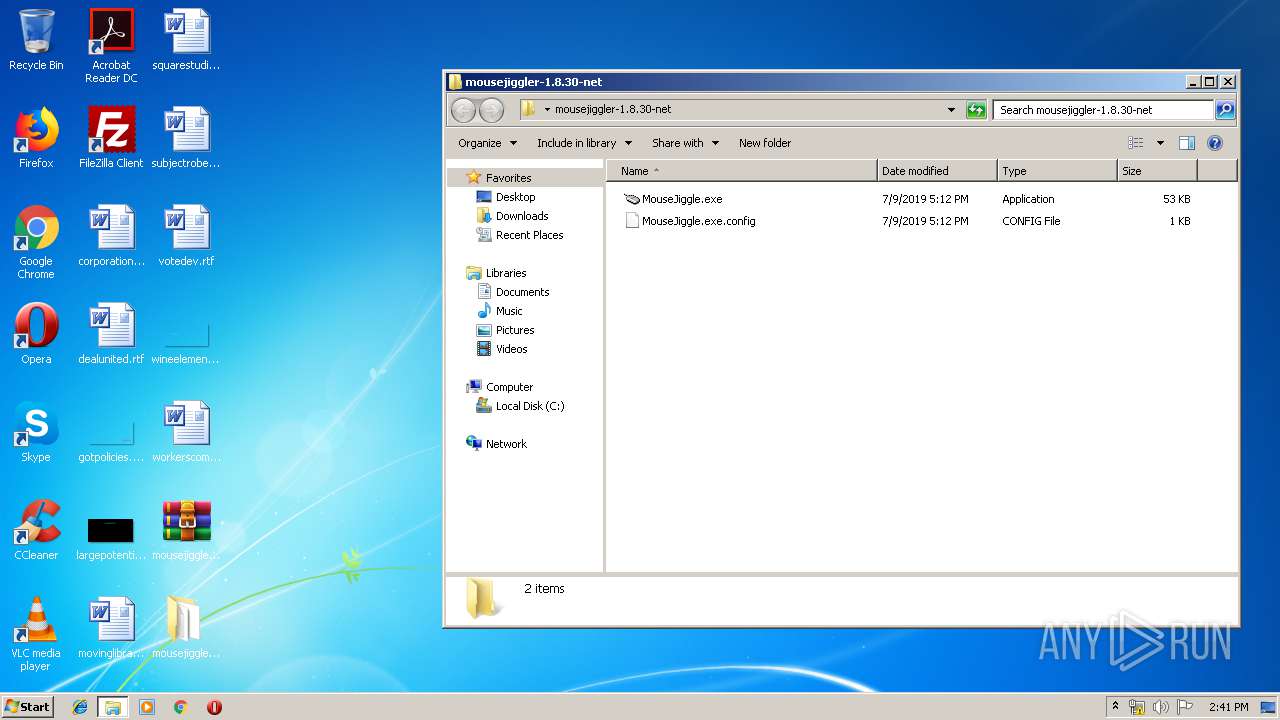Open Skype desktop shortcut
1280x720 pixels.
pyautogui.click(x=36, y=432)
